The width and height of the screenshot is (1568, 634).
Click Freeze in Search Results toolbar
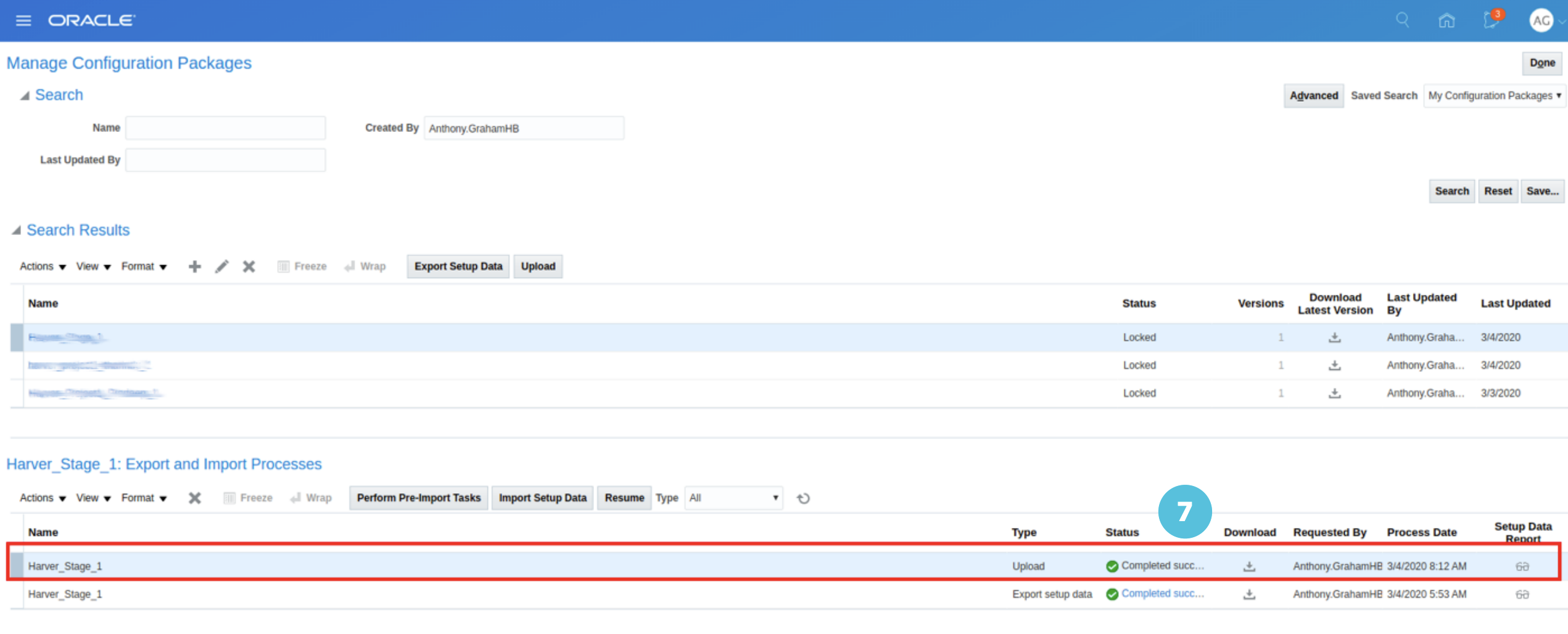[302, 266]
